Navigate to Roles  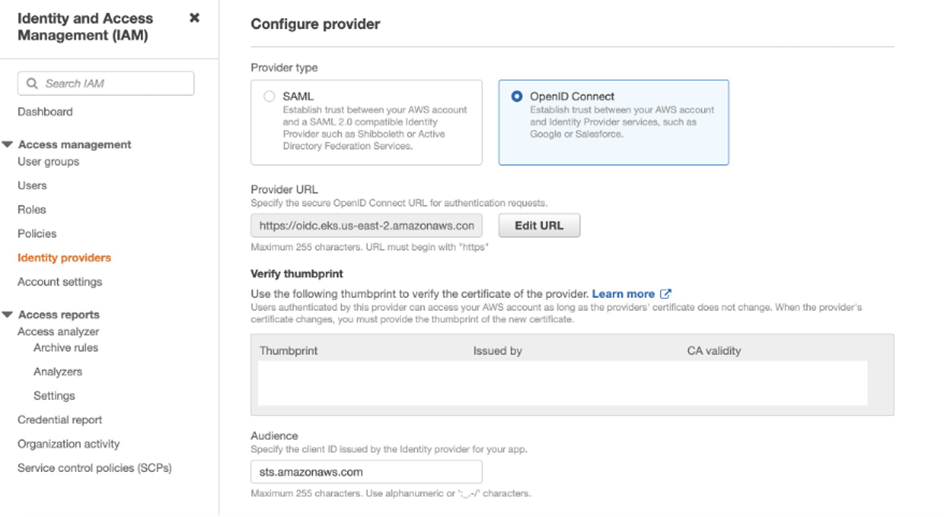click(32, 210)
